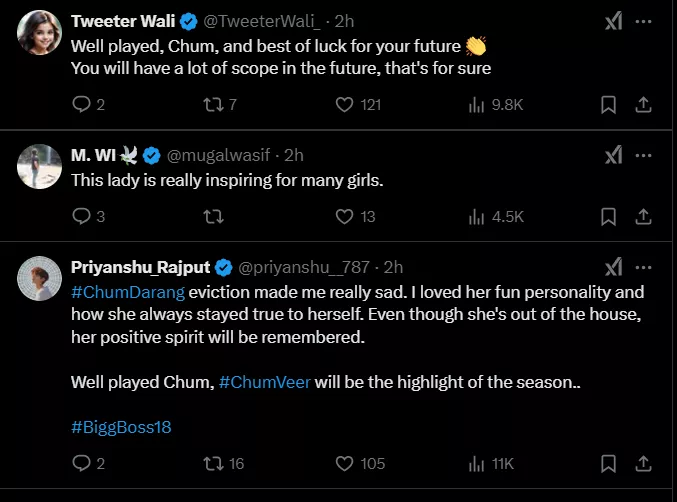Like M. WI's tweet
The height and width of the screenshot is (502, 677).
point(344,216)
